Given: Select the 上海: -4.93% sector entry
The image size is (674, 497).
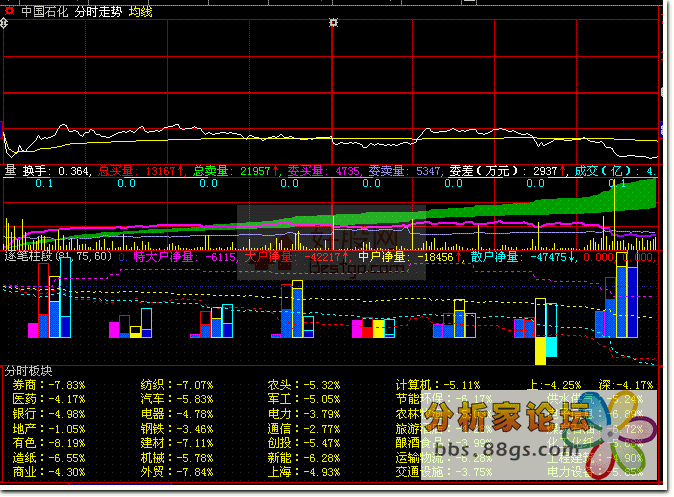Looking at the screenshot, I should pos(304,472).
